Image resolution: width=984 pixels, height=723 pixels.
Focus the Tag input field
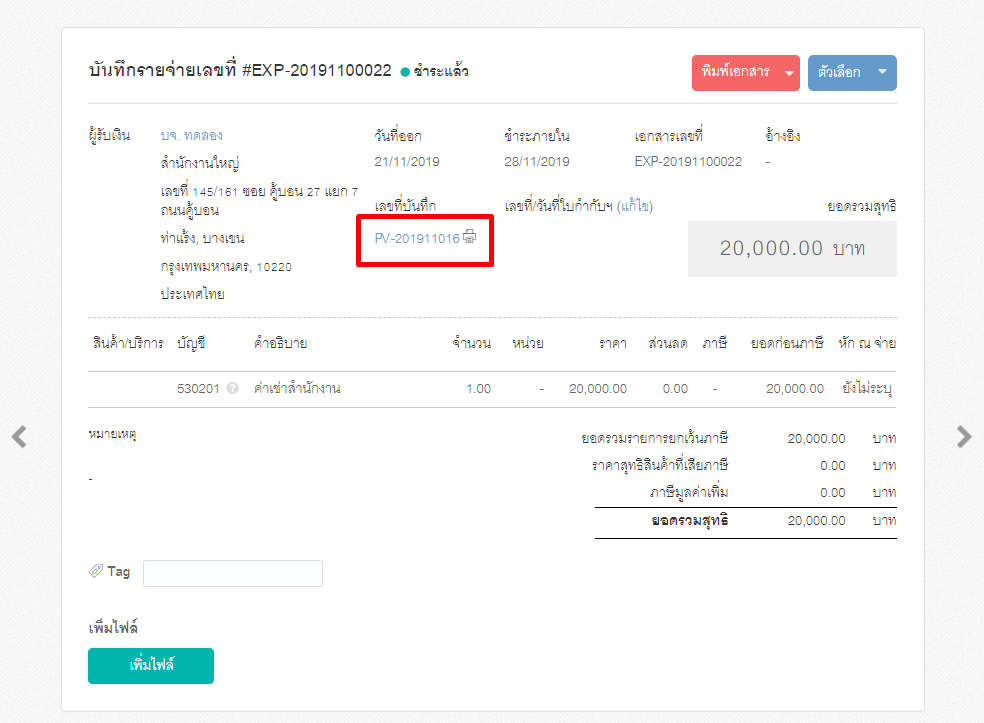click(233, 574)
